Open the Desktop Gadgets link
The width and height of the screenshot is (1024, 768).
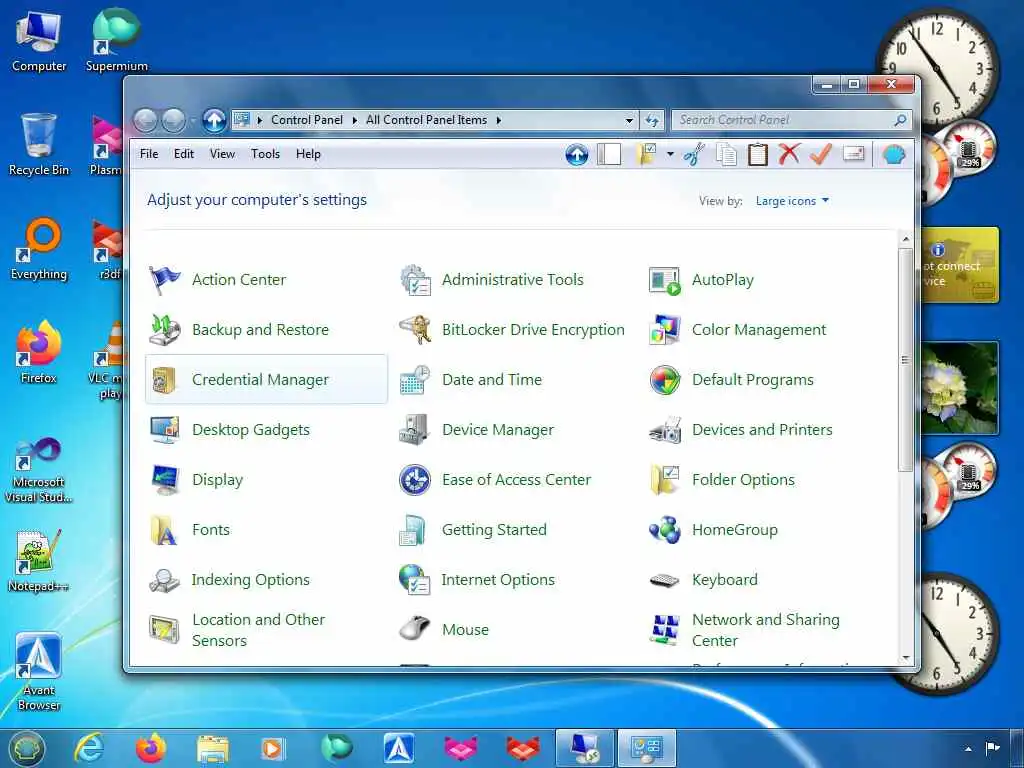pyautogui.click(x=251, y=430)
